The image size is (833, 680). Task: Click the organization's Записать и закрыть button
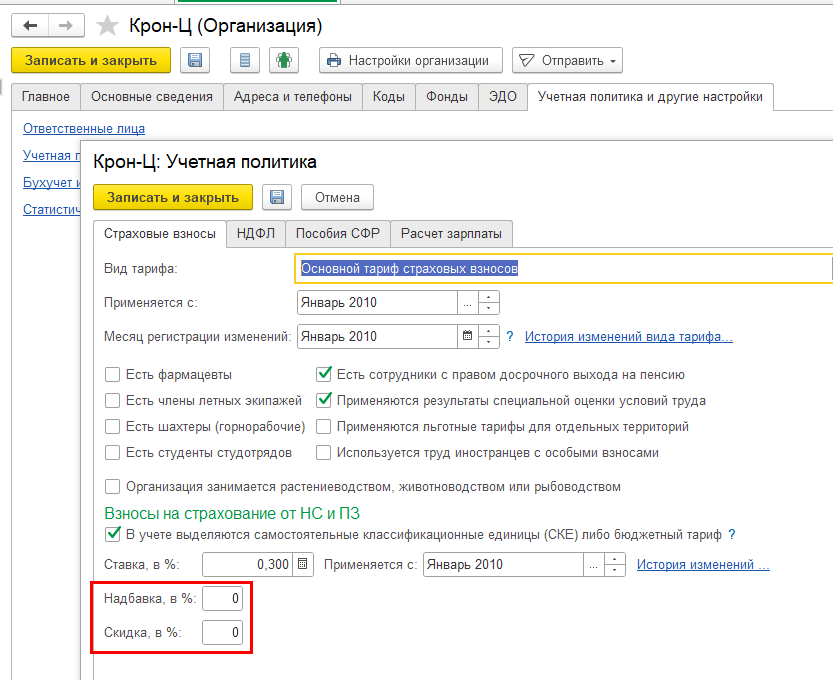click(91, 60)
